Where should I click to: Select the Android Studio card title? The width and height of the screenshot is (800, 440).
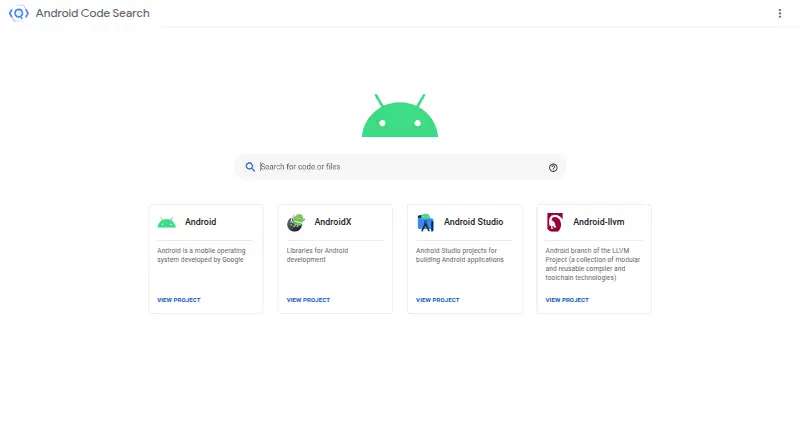pos(473,222)
